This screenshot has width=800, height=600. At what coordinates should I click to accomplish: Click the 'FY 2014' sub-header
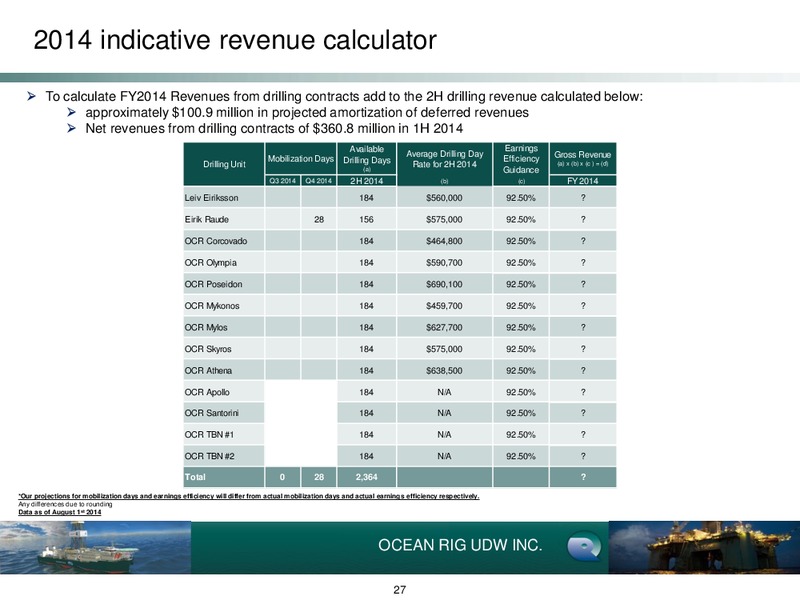pyautogui.click(x=583, y=181)
